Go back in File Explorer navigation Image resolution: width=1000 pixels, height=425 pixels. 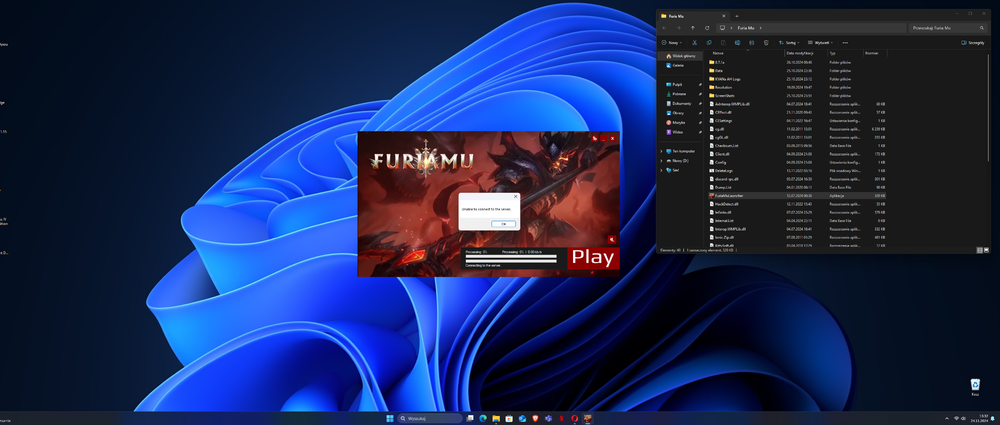point(664,28)
